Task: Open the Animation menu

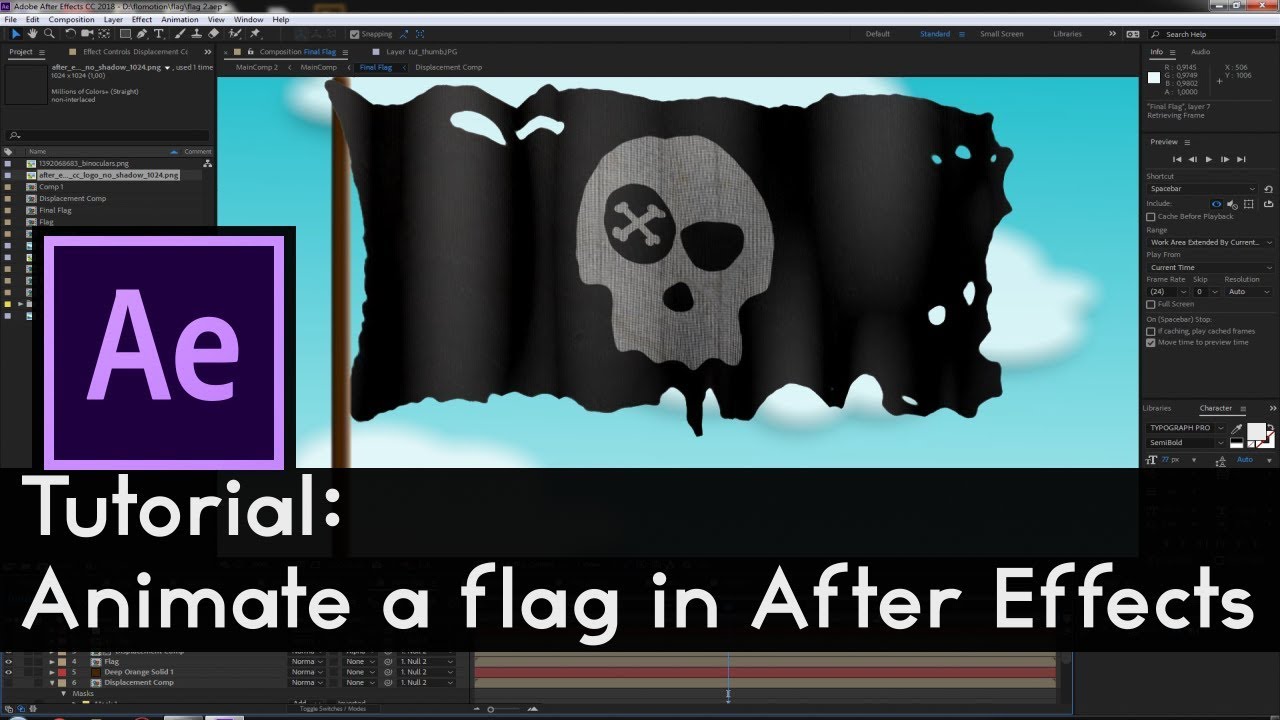Action: pos(180,19)
